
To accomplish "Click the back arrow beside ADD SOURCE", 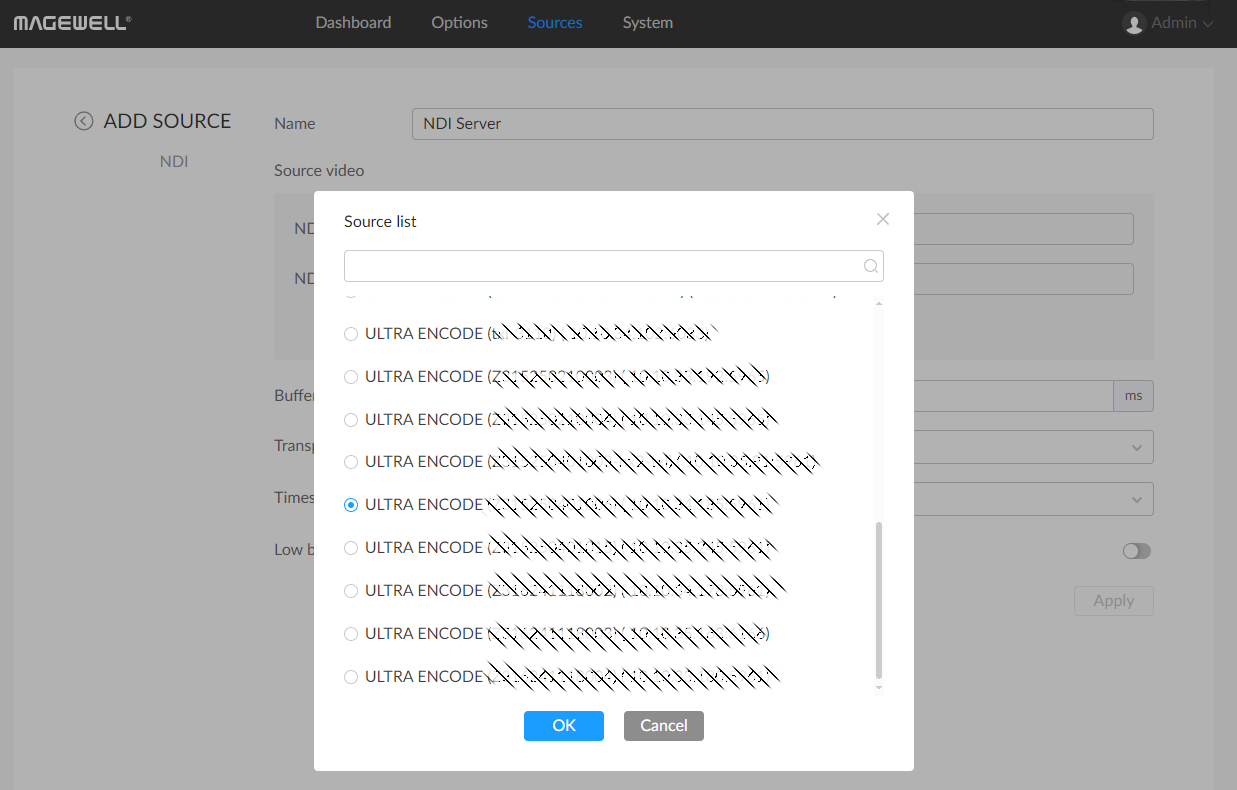I will click(83, 121).
